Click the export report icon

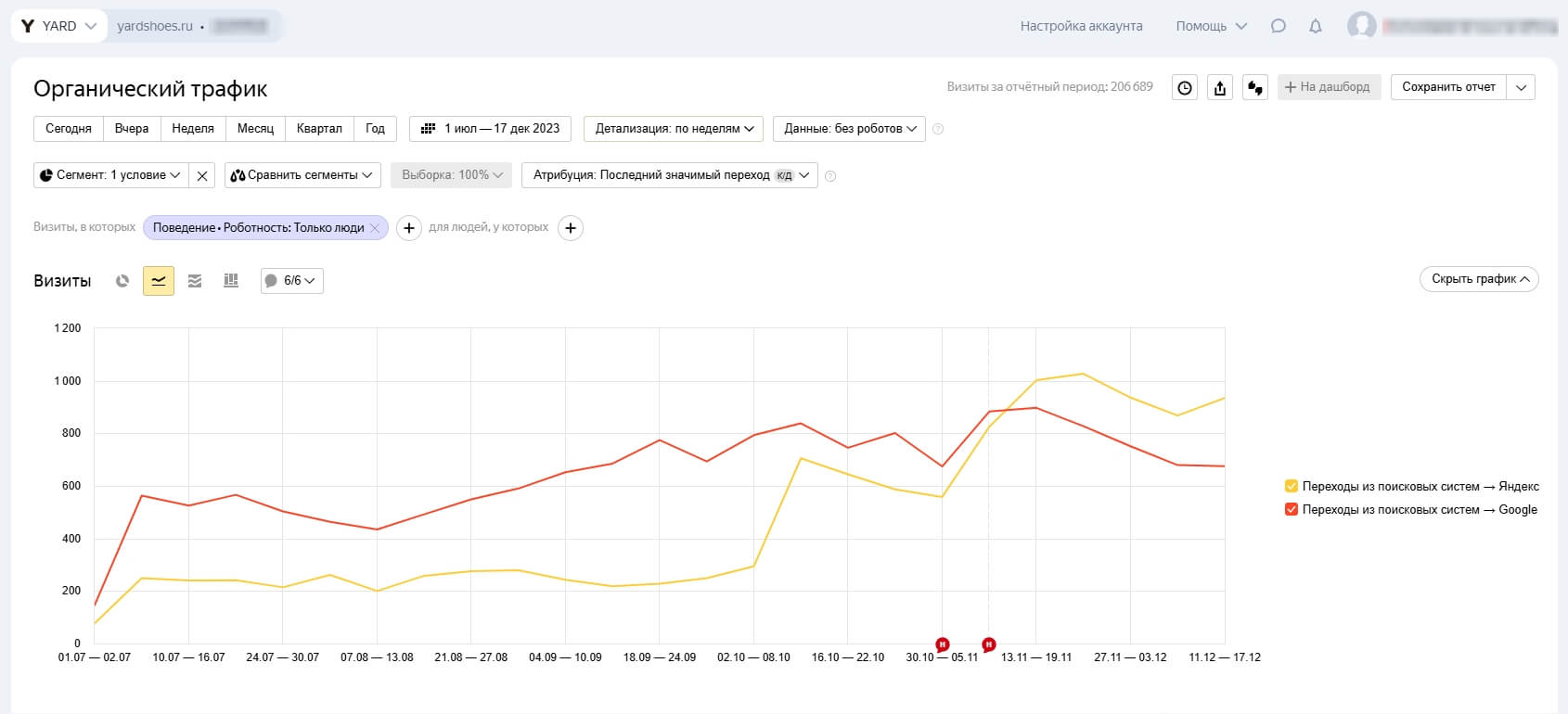1220,88
